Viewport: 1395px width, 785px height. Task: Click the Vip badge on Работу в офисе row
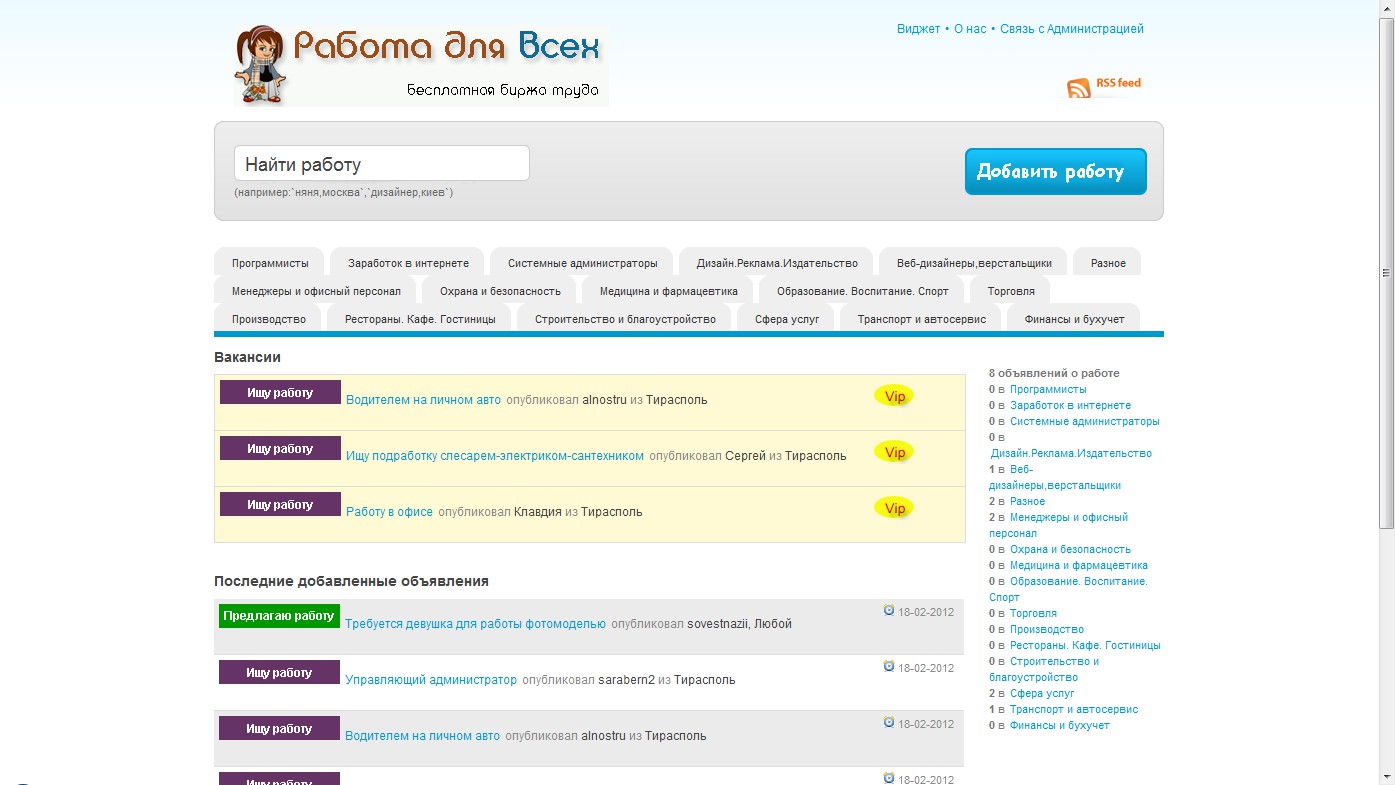[894, 508]
